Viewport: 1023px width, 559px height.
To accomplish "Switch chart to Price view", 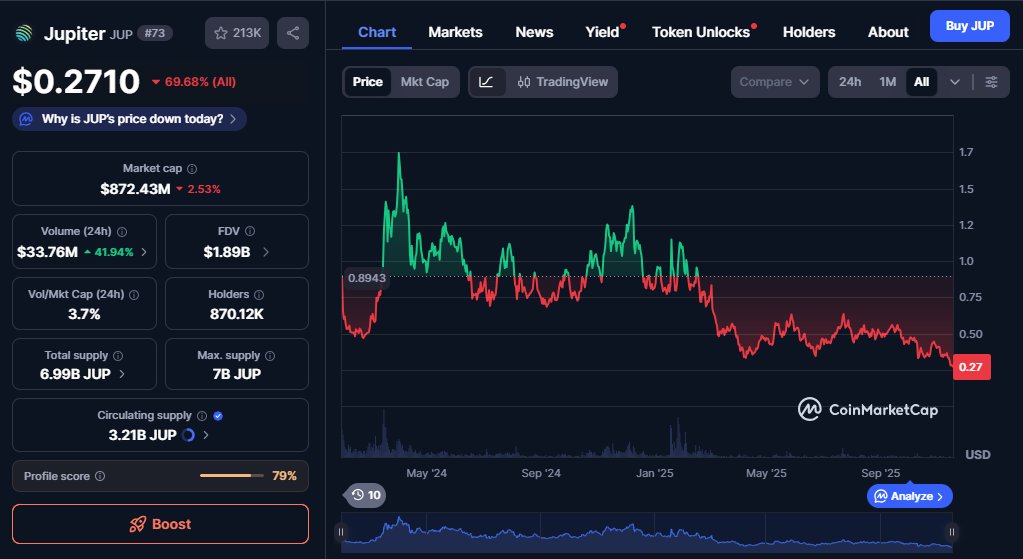I will pos(367,82).
